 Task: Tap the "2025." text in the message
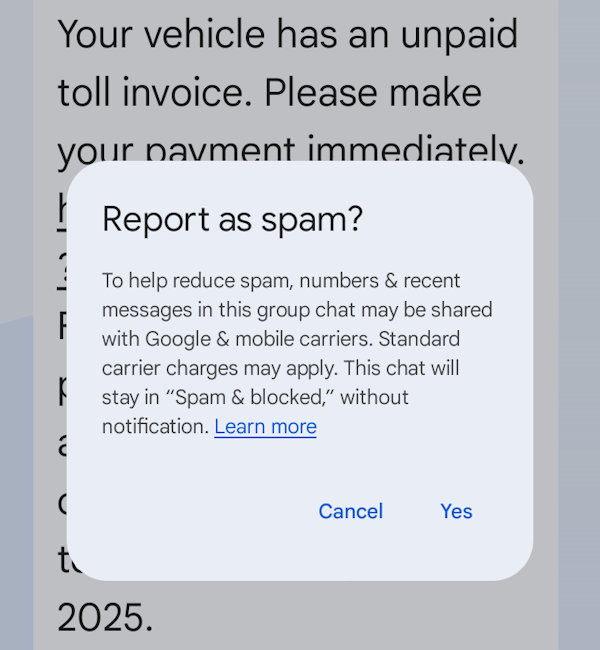coord(105,618)
